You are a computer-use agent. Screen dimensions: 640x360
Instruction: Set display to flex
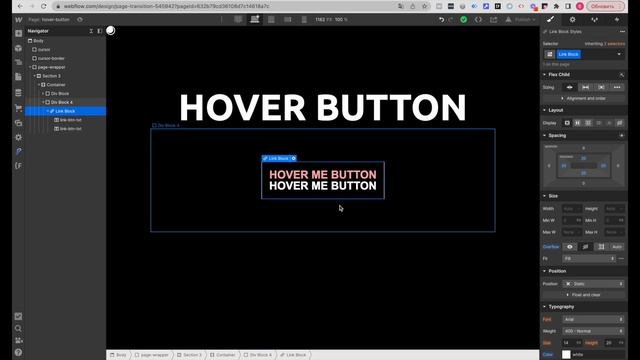578,123
